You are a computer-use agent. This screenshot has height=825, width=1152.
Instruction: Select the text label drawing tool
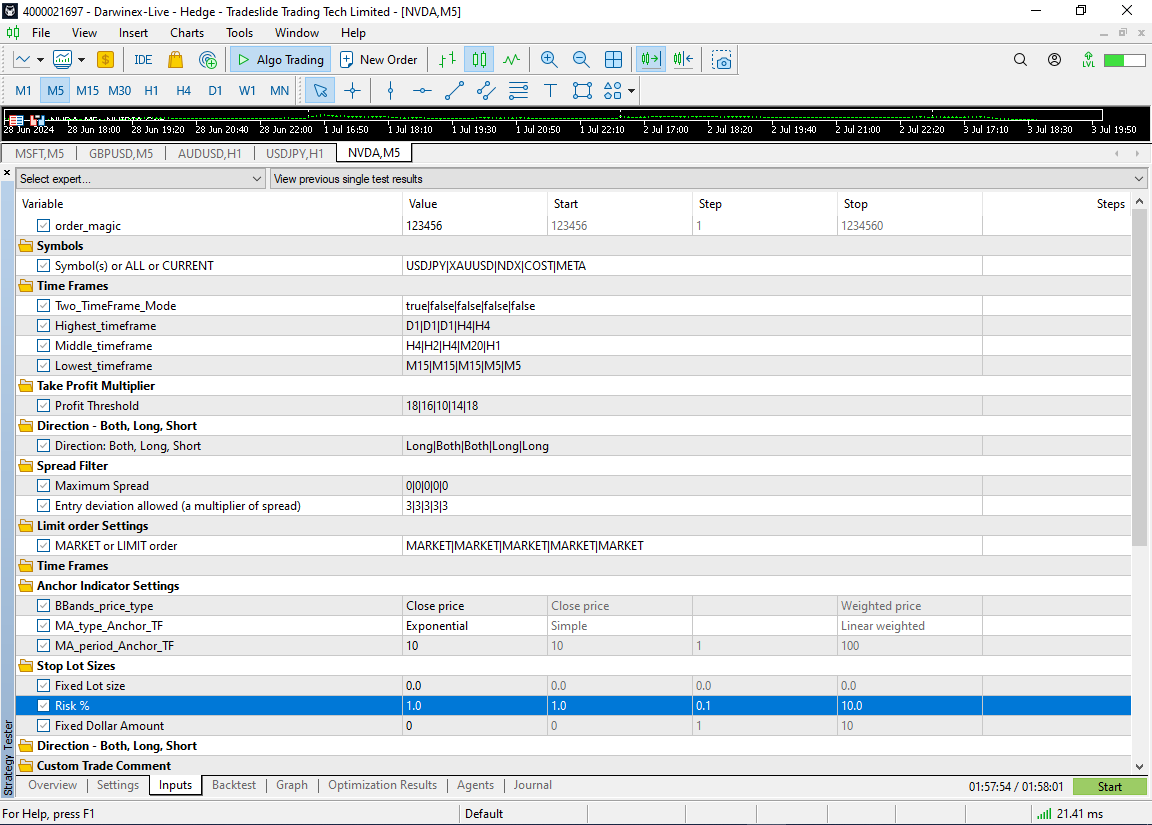click(x=550, y=91)
